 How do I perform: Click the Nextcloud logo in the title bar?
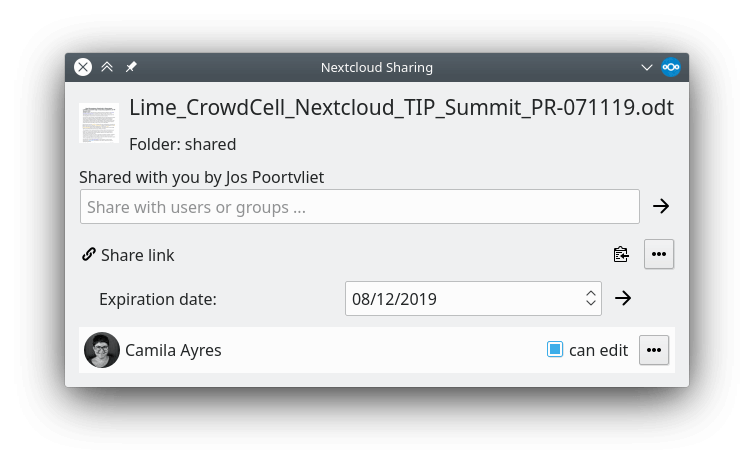click(671, 67)
